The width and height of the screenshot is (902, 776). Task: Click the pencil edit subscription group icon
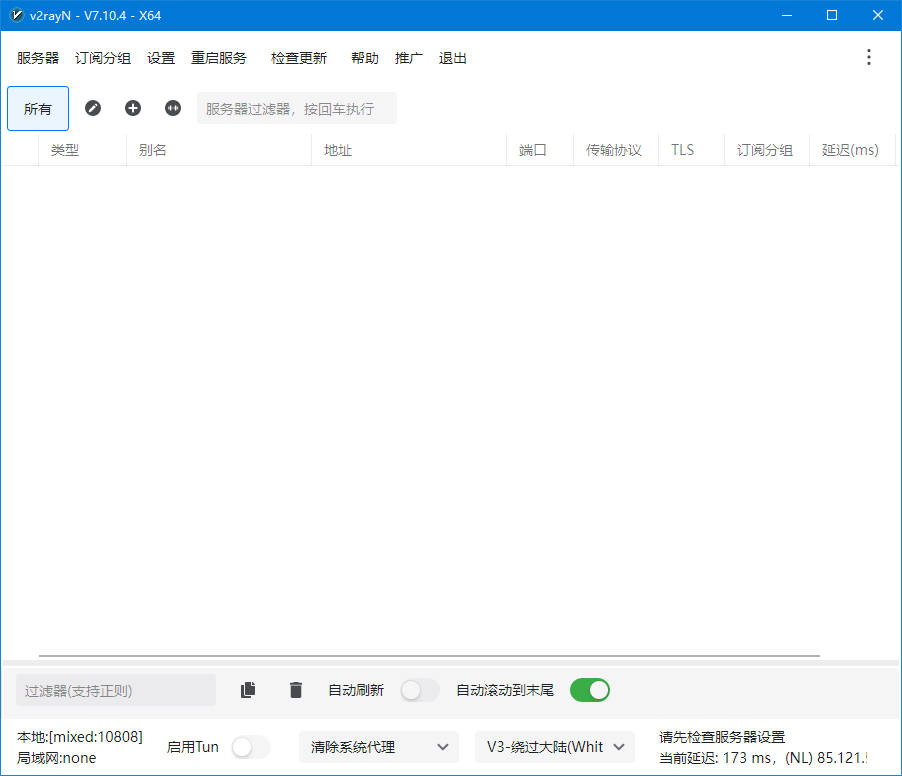pos(93,108)
